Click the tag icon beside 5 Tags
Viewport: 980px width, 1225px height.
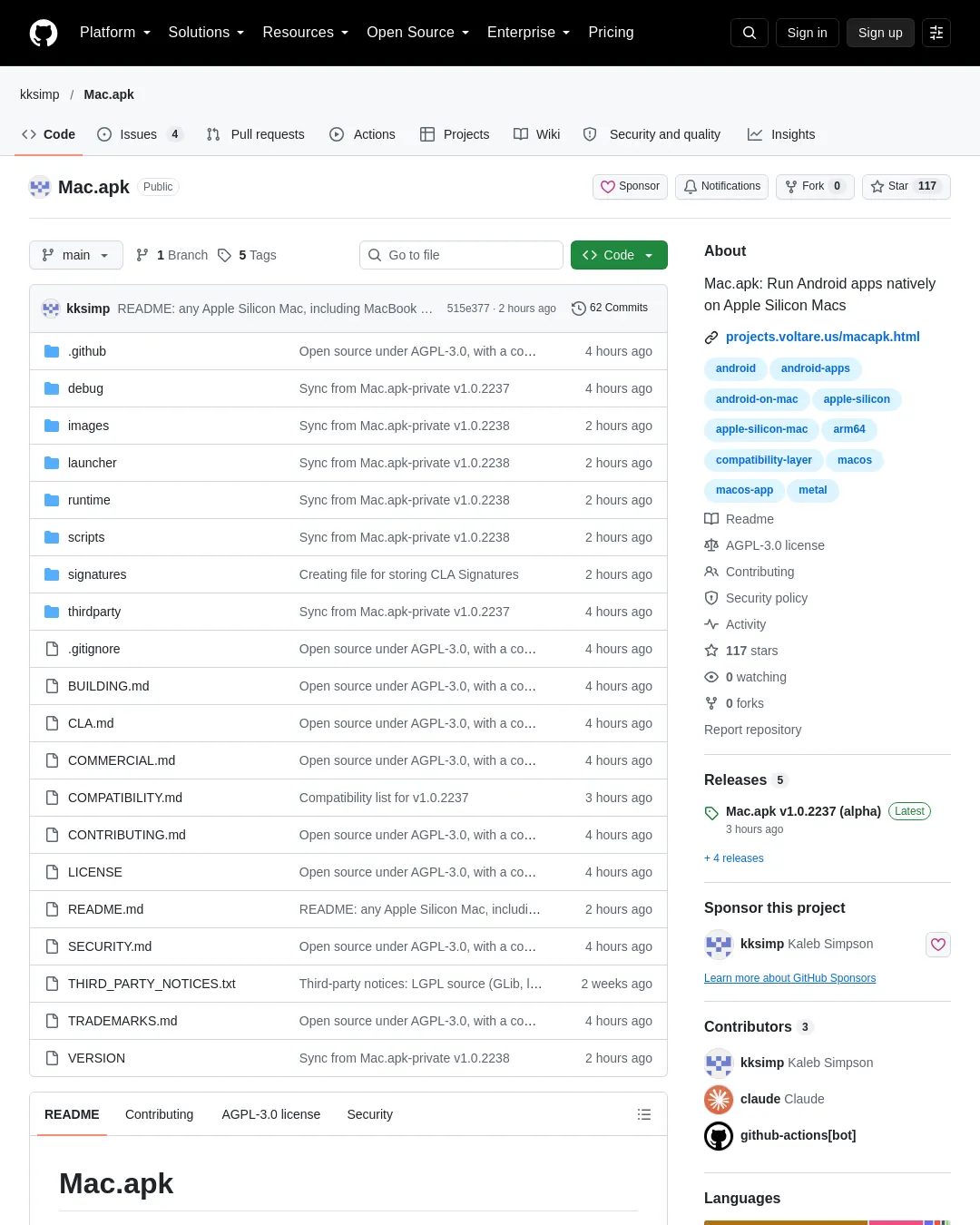point(224,255)
